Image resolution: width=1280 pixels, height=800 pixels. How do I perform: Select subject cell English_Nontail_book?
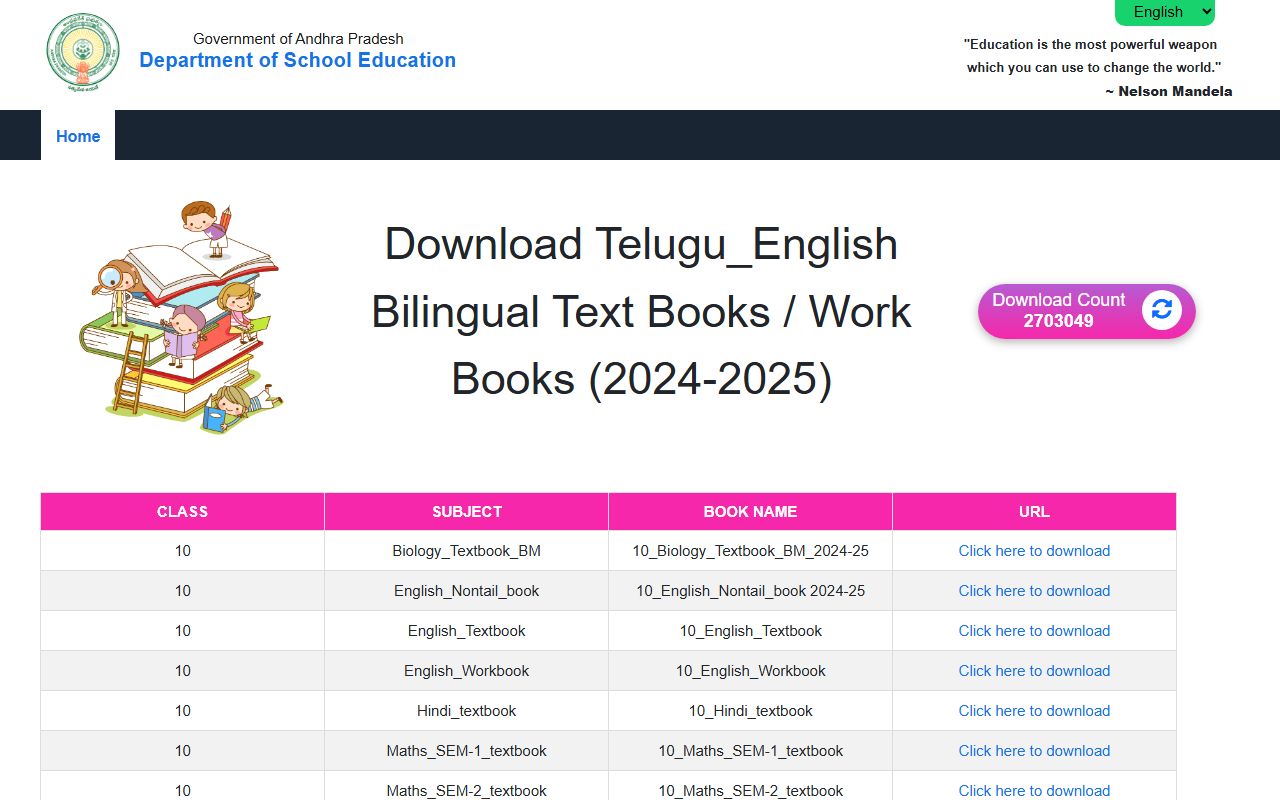tap(467, 591)
